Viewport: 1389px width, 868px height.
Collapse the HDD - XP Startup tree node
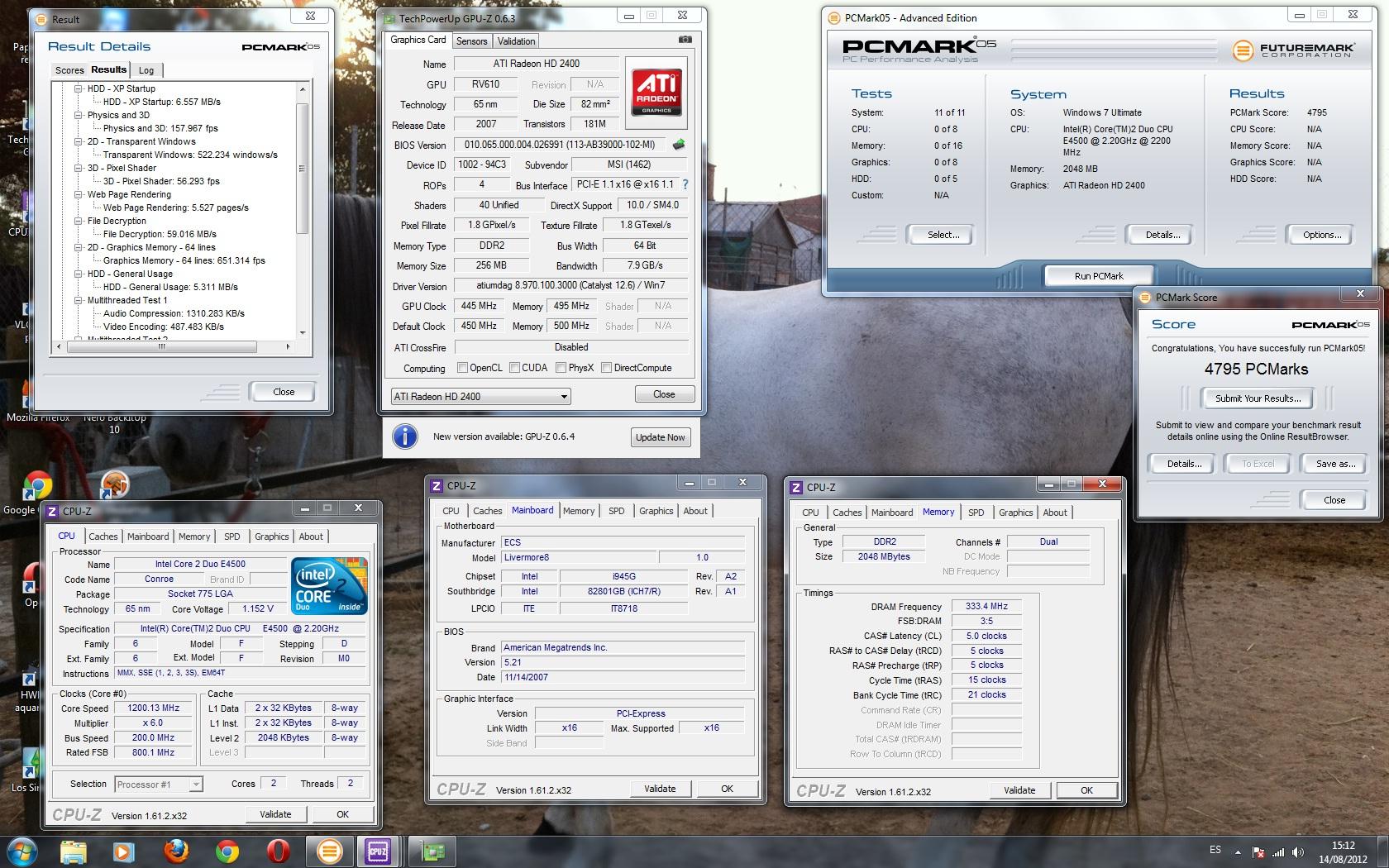[x=79, y=88]
